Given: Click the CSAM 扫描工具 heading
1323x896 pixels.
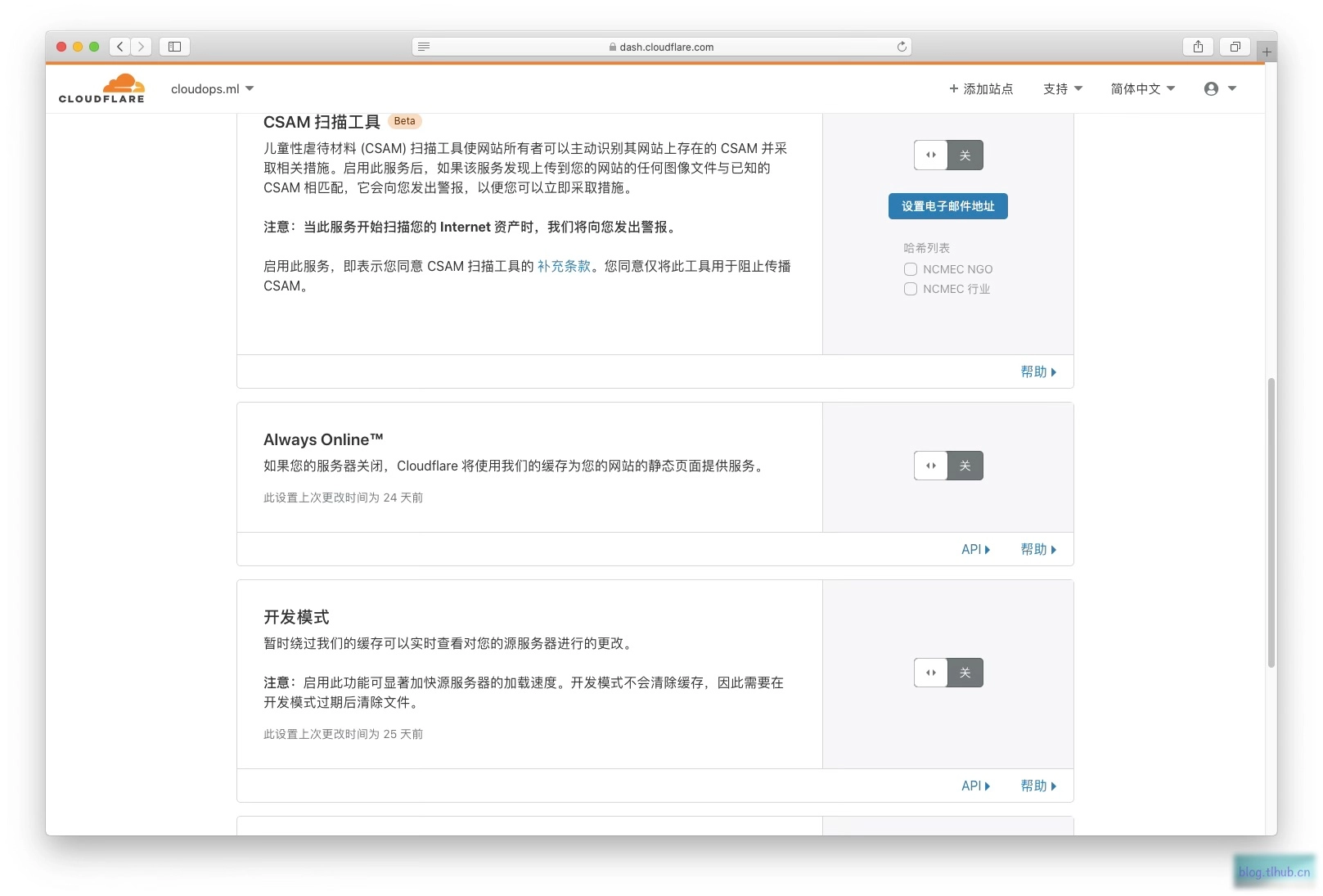Looking at the screenshot, I should click(x=322, y=122).
